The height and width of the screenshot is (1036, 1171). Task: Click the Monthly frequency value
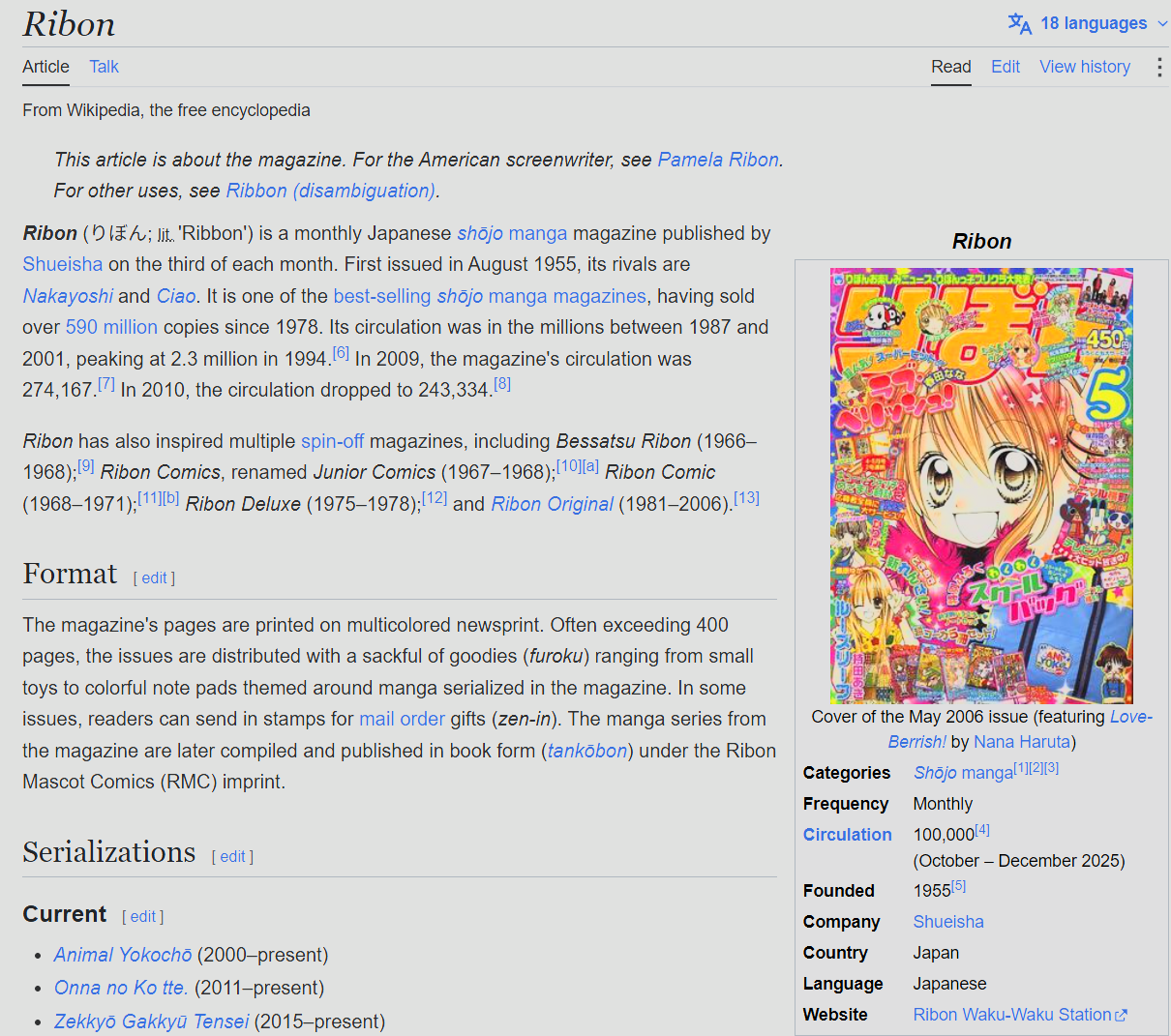pos(943,804)
